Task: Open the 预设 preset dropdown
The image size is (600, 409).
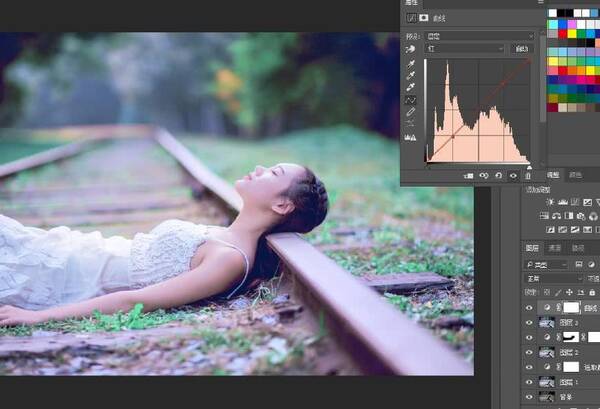Action: click(x=480, y=35)
